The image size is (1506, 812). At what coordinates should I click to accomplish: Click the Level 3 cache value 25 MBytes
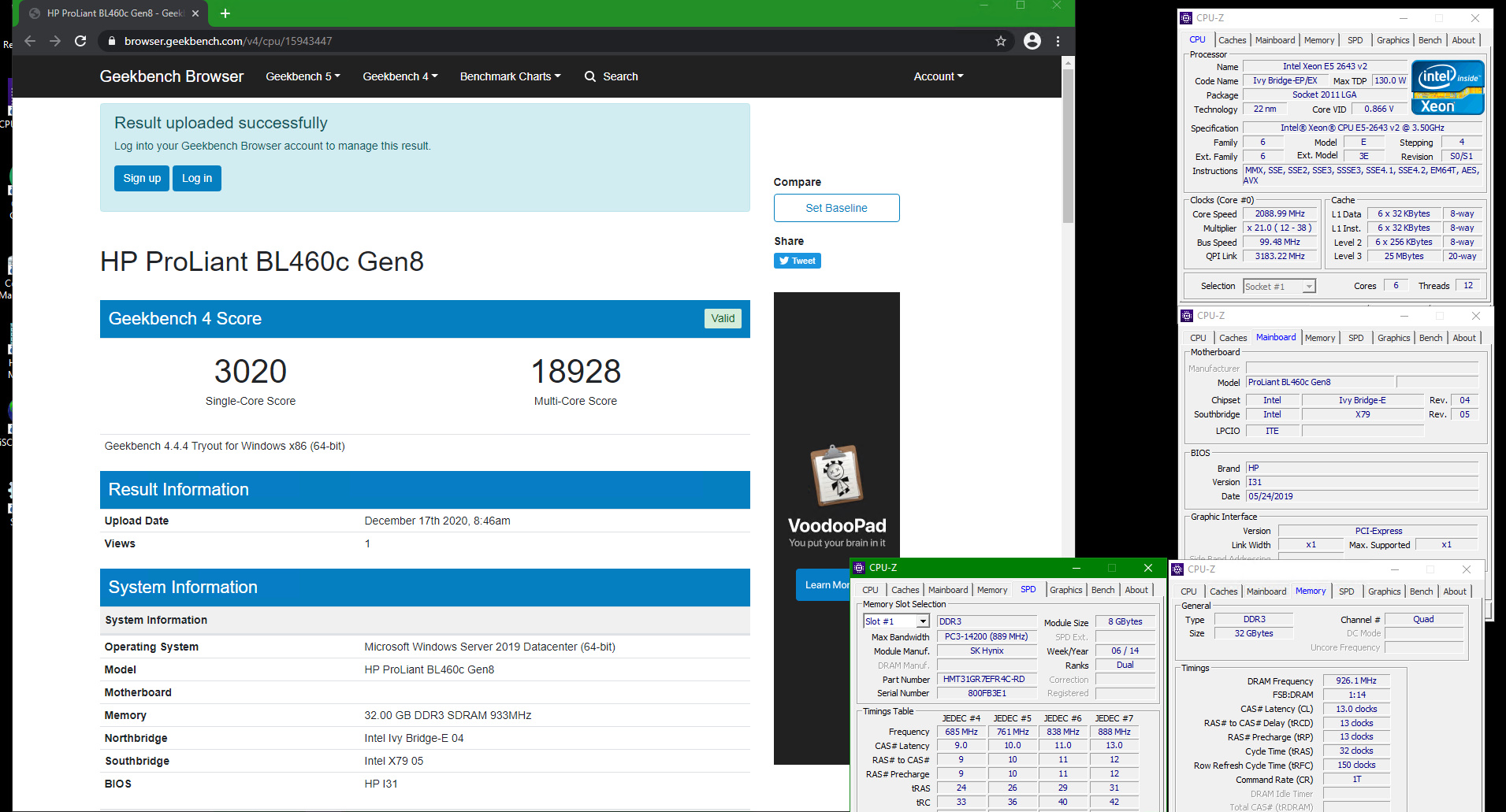coord(1404,256)
